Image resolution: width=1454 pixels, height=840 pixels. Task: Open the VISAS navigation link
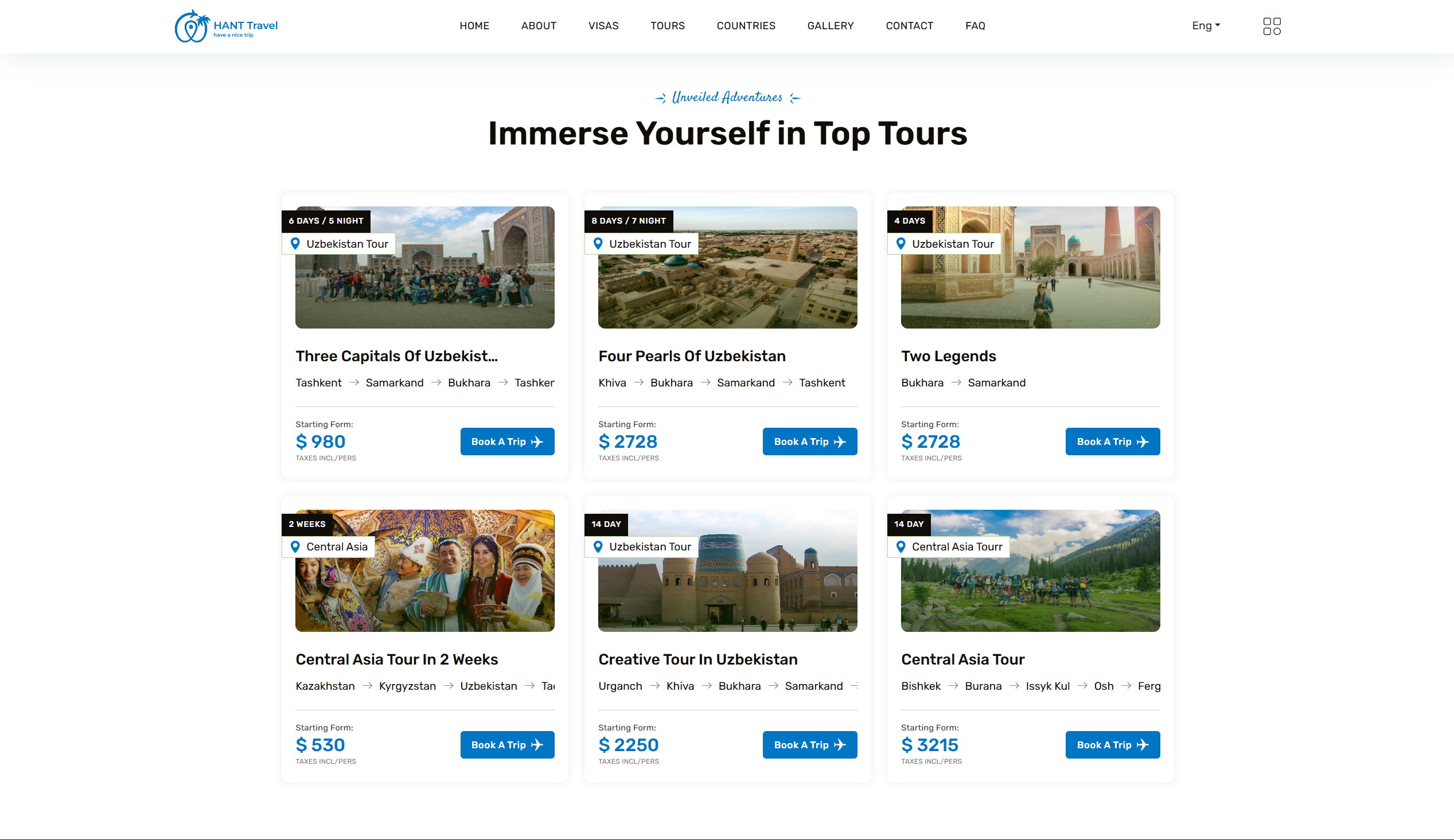603,25
